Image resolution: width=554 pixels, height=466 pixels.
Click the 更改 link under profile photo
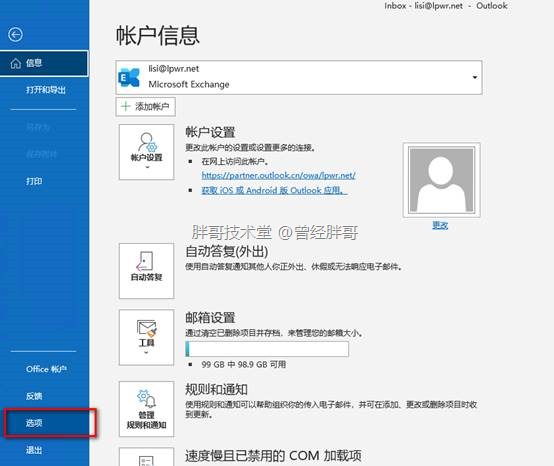[x=440, y=225]
